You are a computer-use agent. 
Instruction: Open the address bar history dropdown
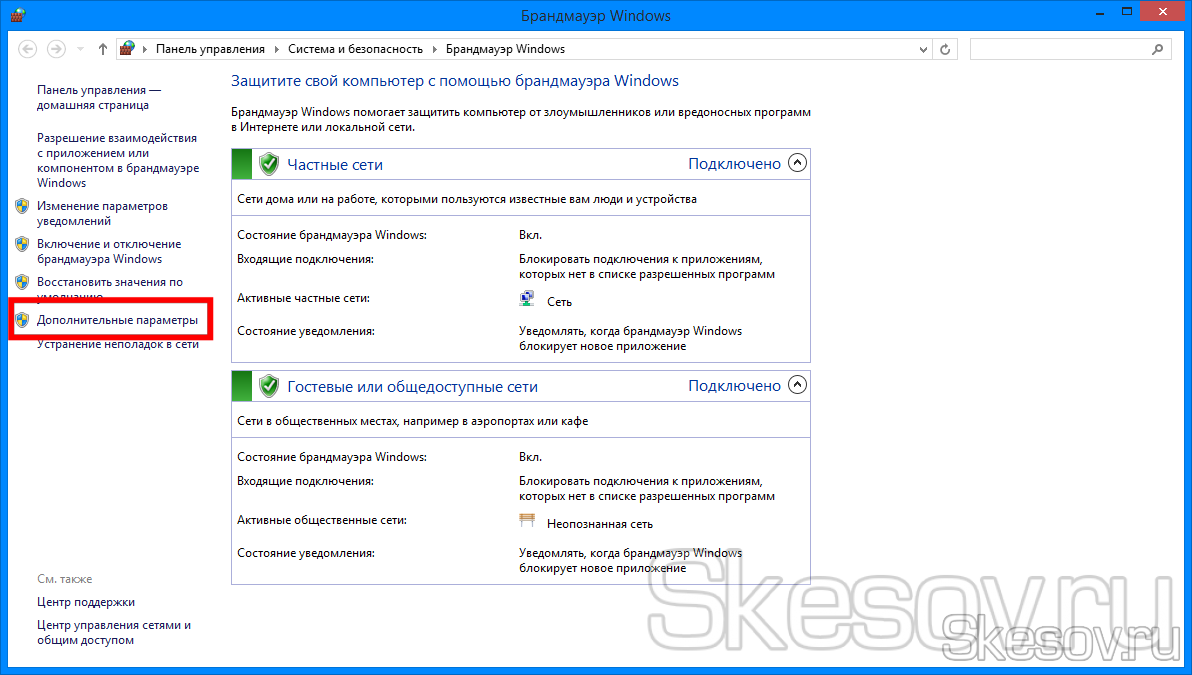[x=924, y=49]
